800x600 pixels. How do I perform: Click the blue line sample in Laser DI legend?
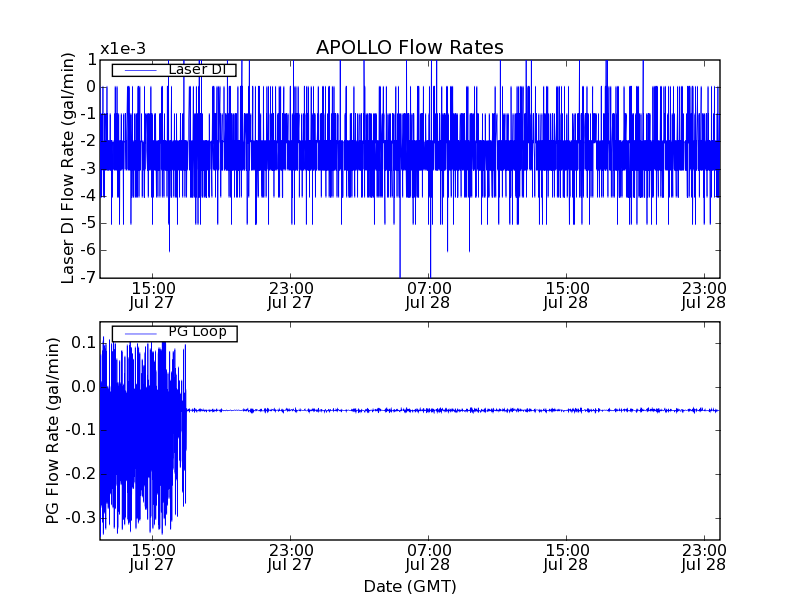tap(140, 70)
